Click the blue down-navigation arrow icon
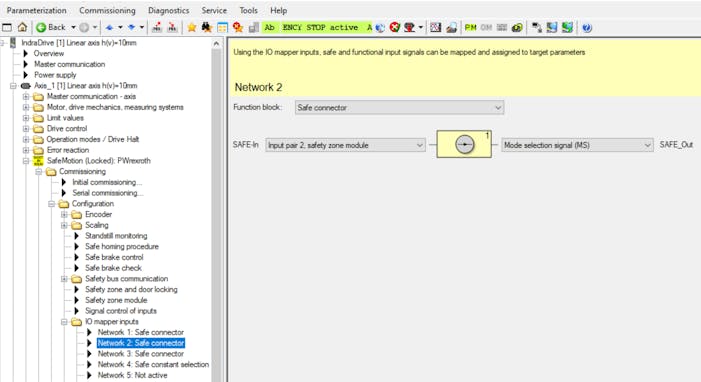This screenshot has width=701, height=382. coord(131,27)
